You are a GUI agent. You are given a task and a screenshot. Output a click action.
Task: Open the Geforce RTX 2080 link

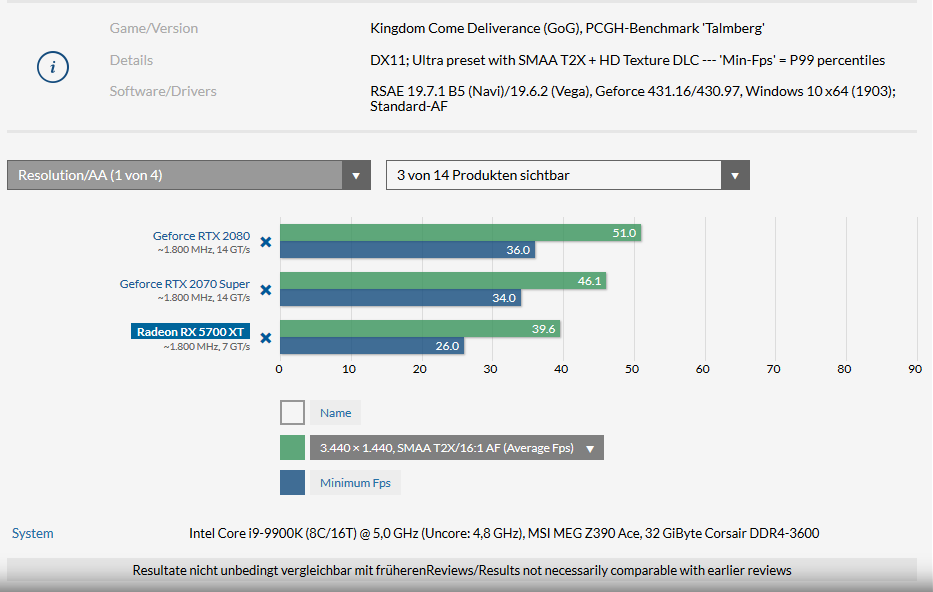click(201, 236)
